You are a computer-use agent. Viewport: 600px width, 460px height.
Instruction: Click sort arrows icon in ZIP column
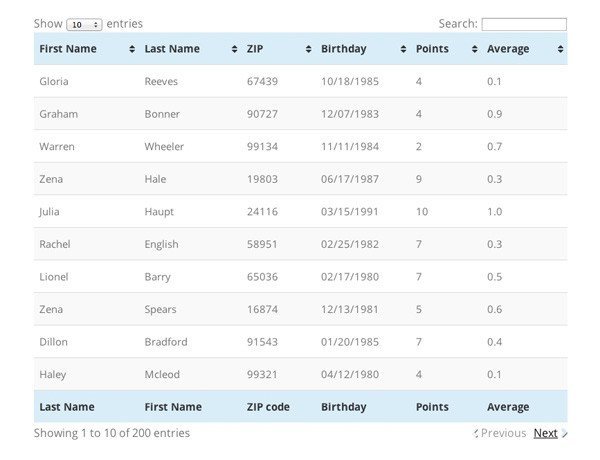pyautogui.click(x=309, y=49)
